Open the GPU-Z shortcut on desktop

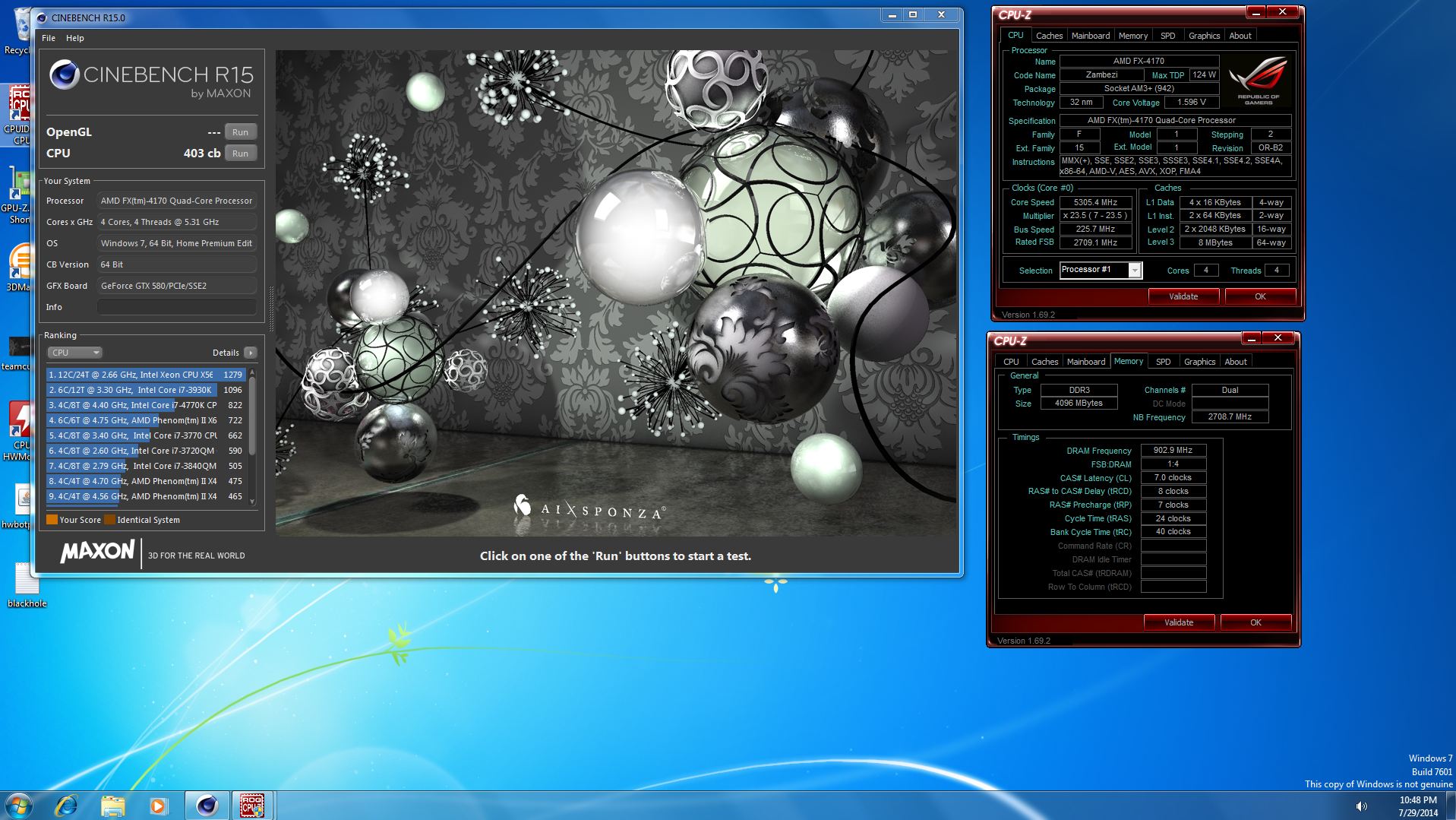tap(15, 195)
